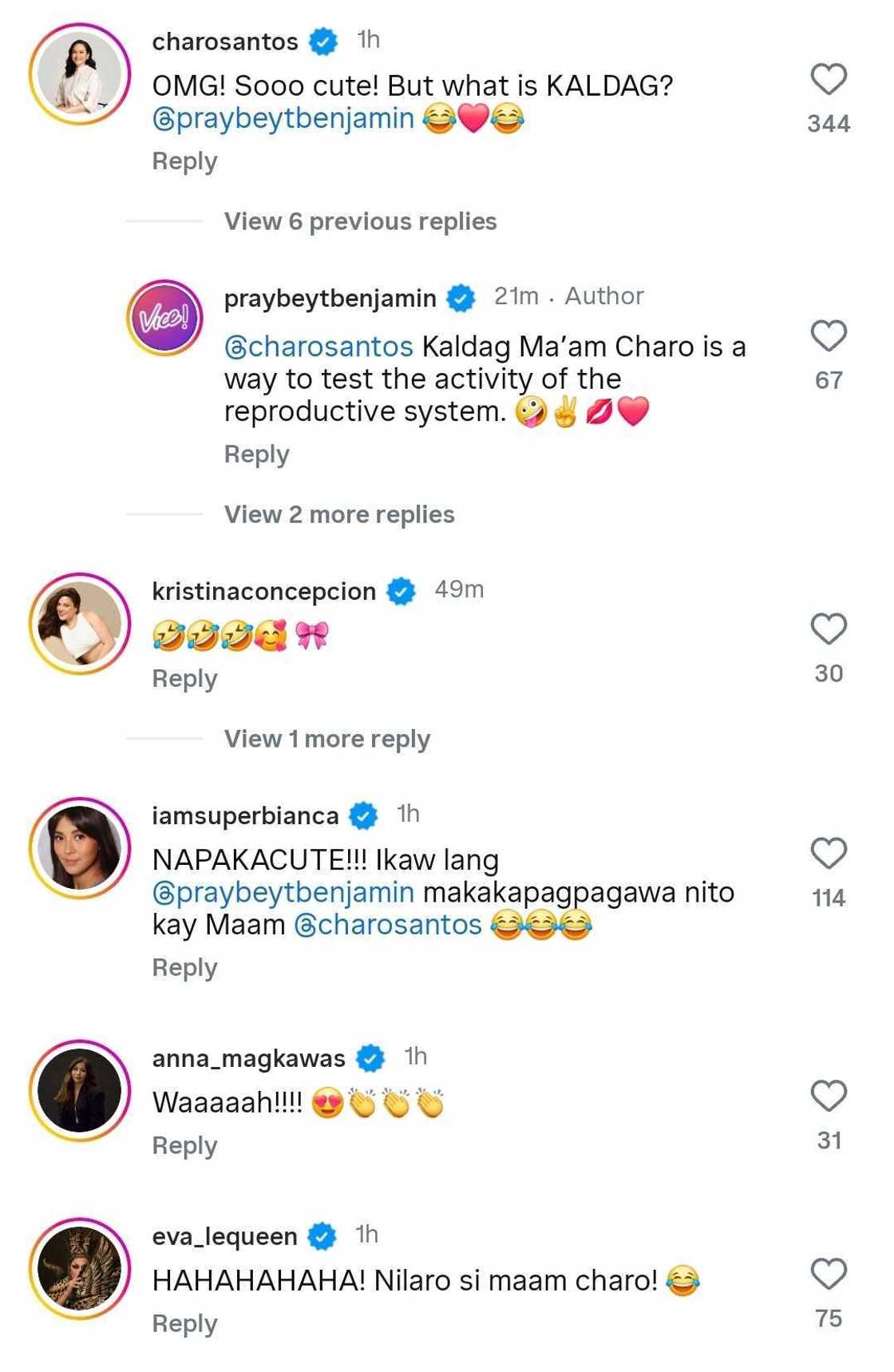Tap the heart on iamsuperbianca's comment
The image size is (894, 1372).
829,854
